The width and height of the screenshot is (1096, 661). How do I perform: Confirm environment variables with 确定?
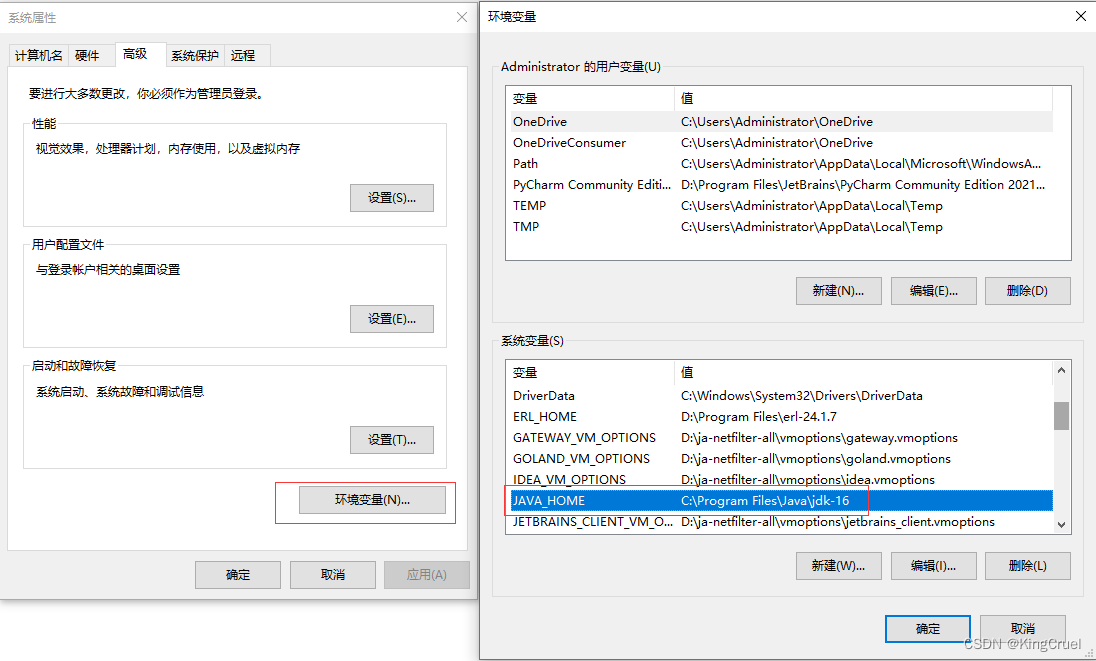point(927,628)
